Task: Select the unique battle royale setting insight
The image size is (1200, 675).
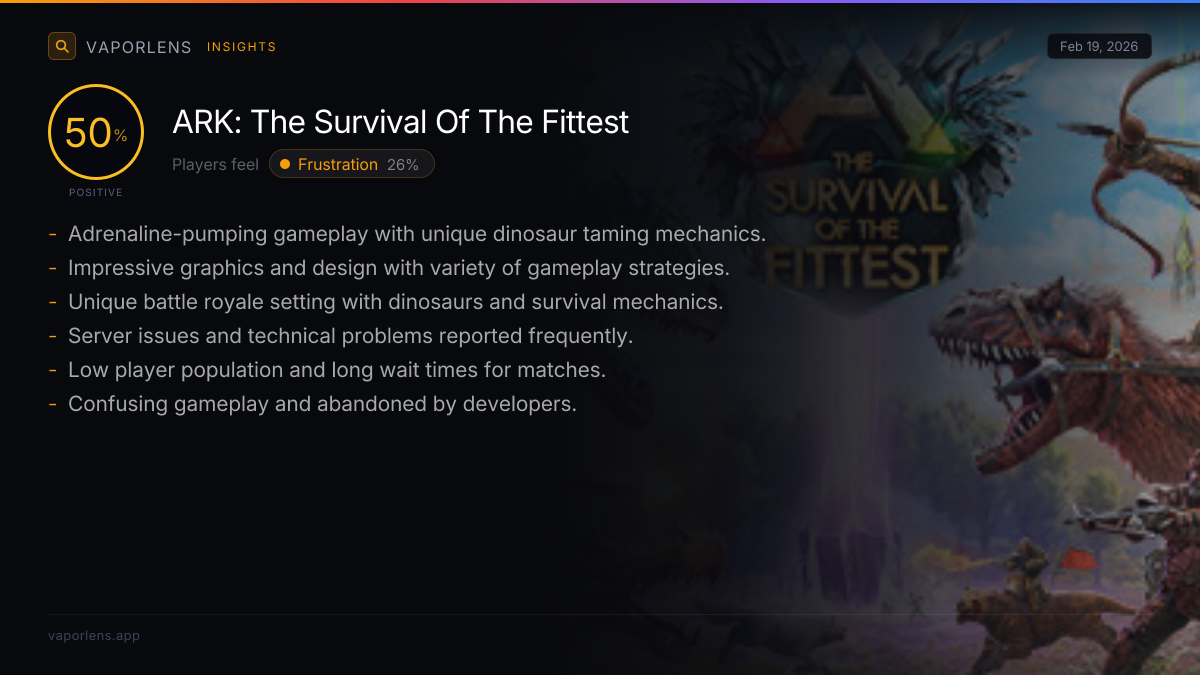Action: point(395,302)
